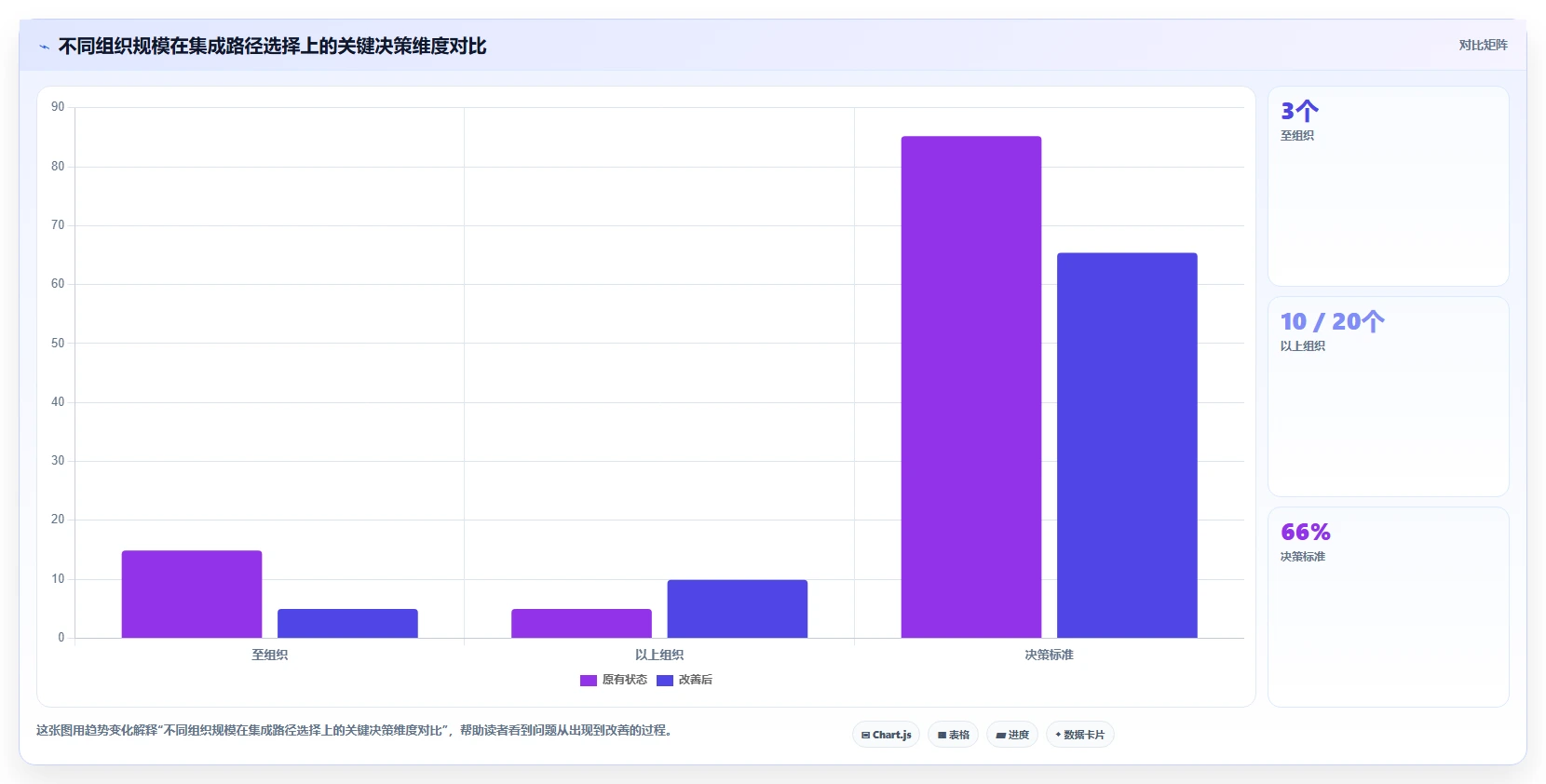Click the 数据卡片 tag pill

pyautogui.click(x=1080, y=735)
